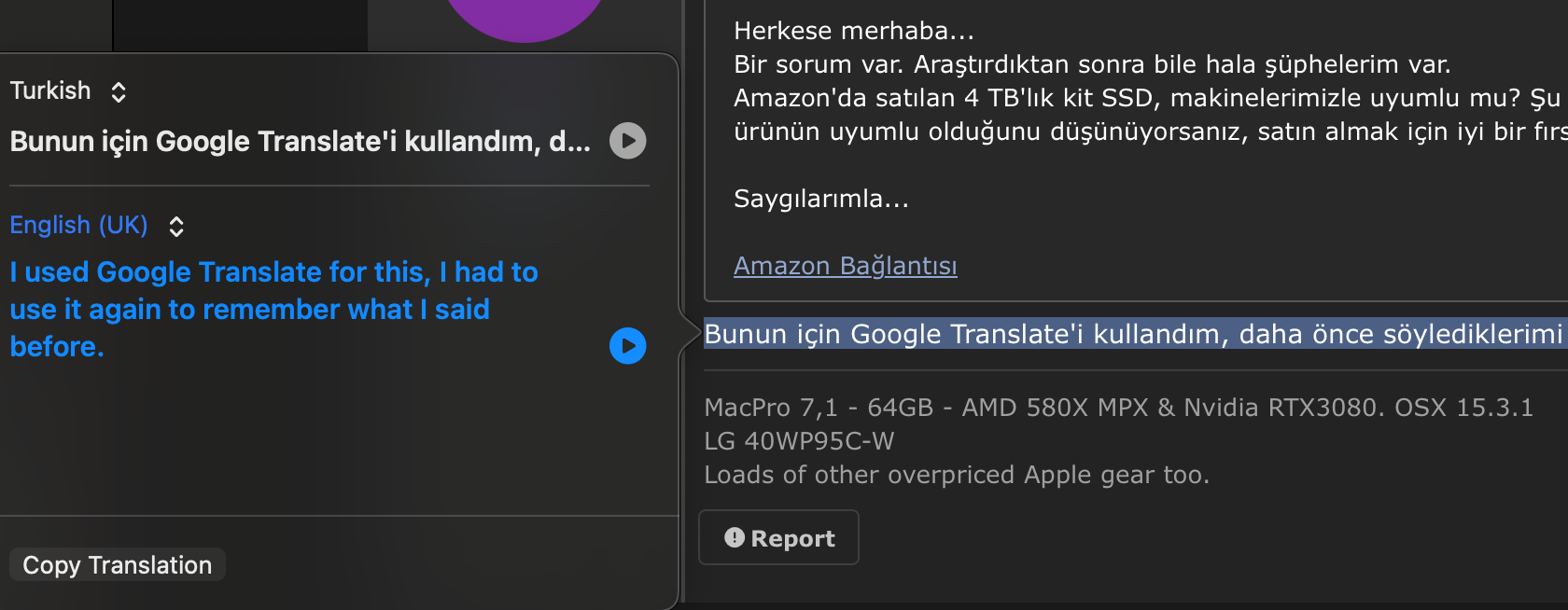
Task: Click the blue English translation text
Action: coord(273,309)
